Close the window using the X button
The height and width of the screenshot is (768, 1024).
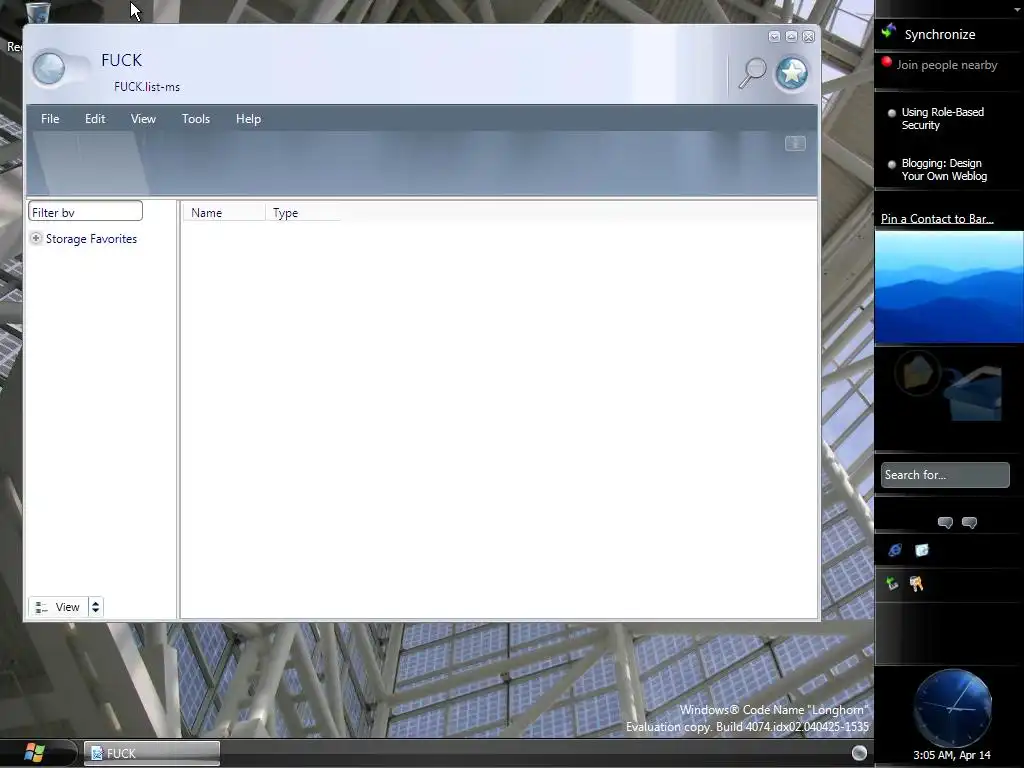(x=808, y=37)
